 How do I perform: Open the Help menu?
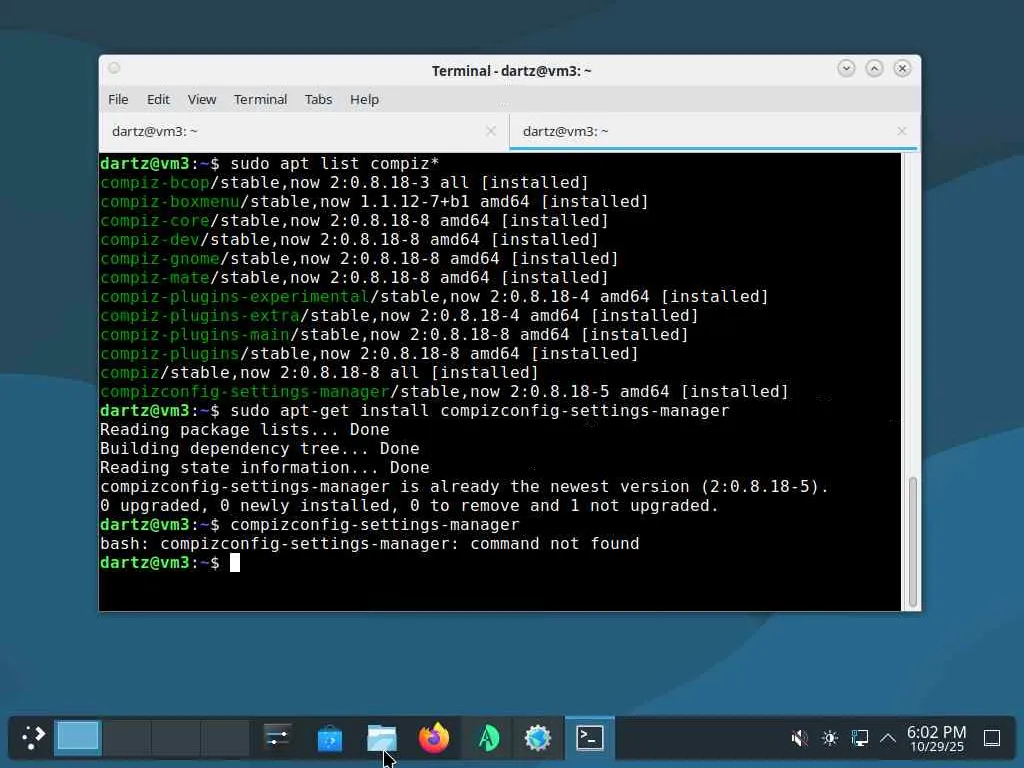[x=364, y=99]
